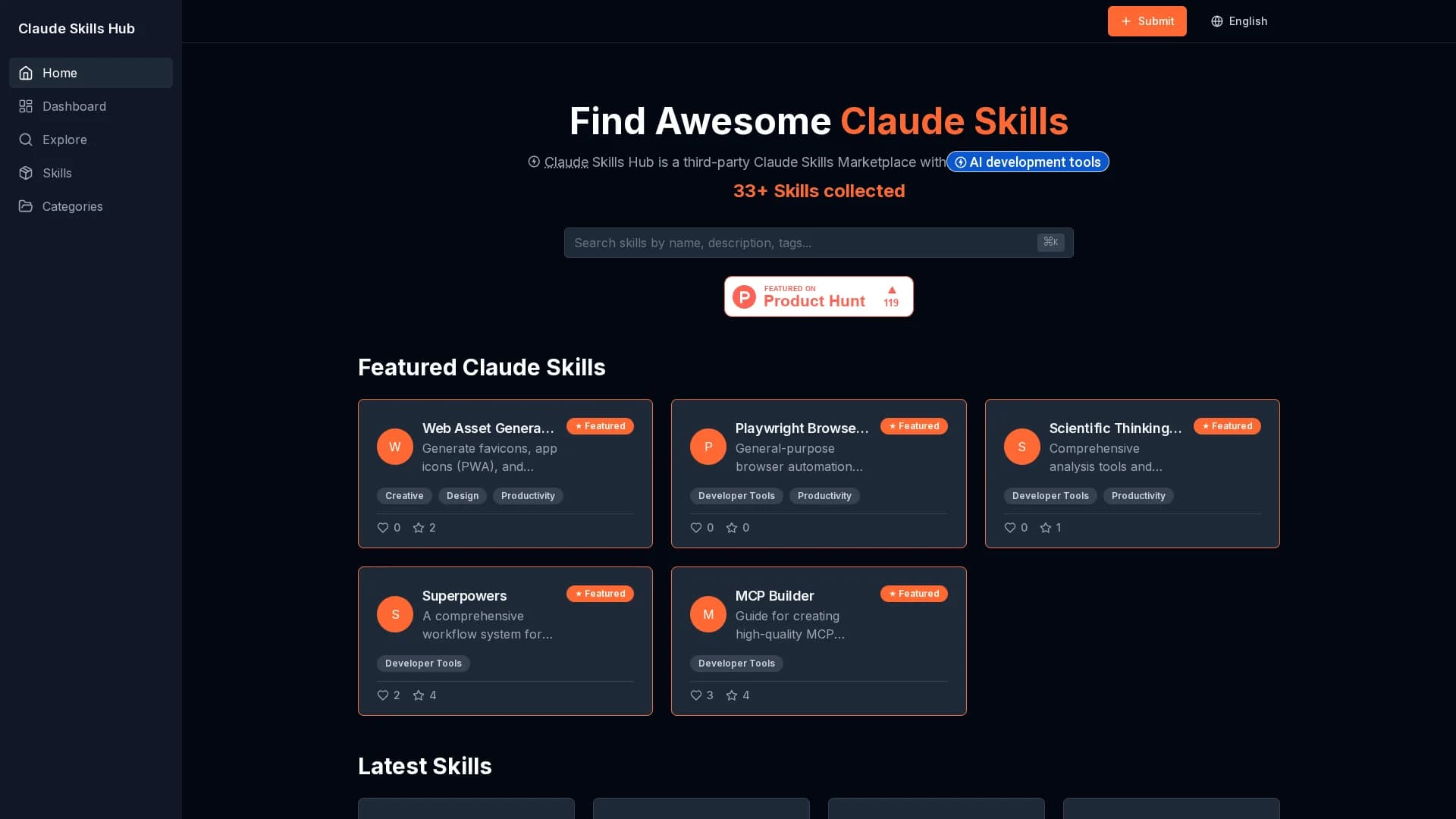
Task: Click Developer Tools tag on Scientific Thinking card
Action: (1050, 496)
